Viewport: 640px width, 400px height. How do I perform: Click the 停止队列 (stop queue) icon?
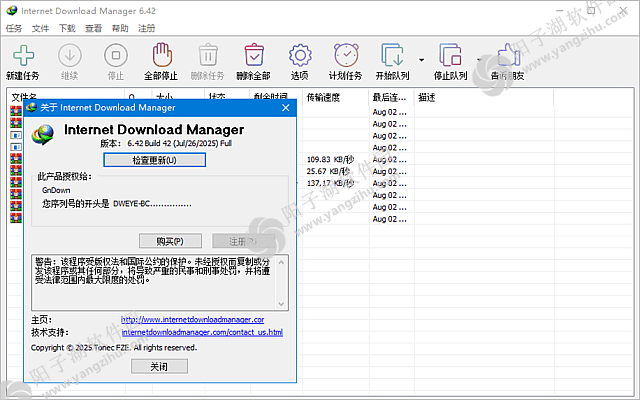pos(451,55)
